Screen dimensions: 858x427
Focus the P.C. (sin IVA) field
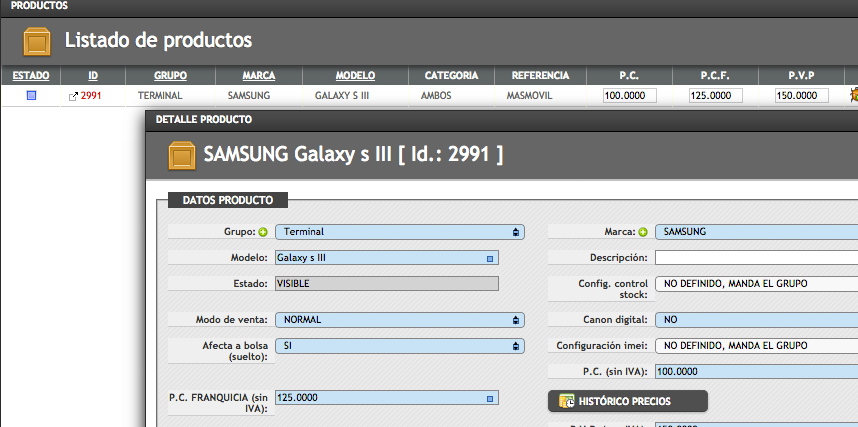coord(756,372)
